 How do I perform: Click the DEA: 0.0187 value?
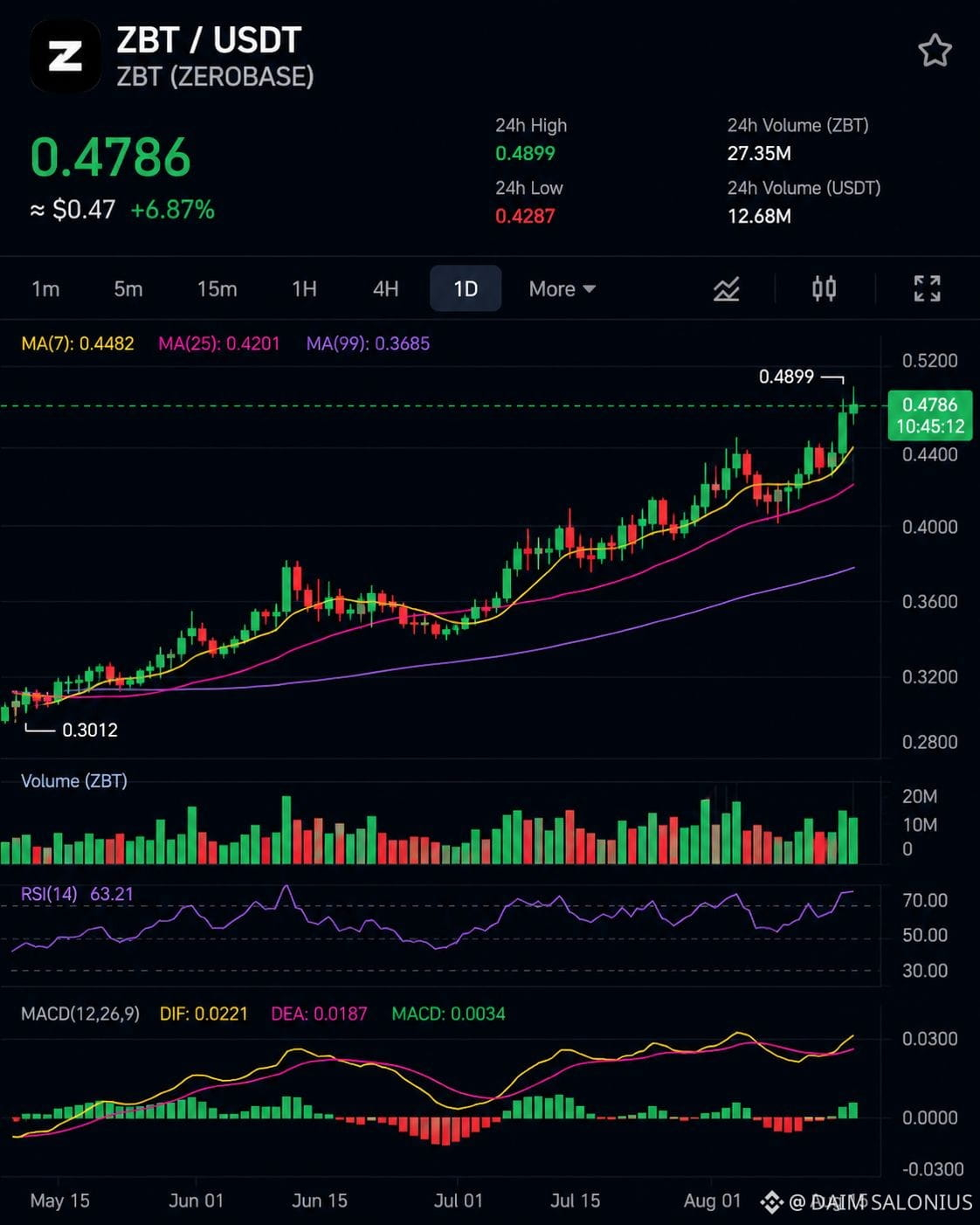[x=319, y=1014]
